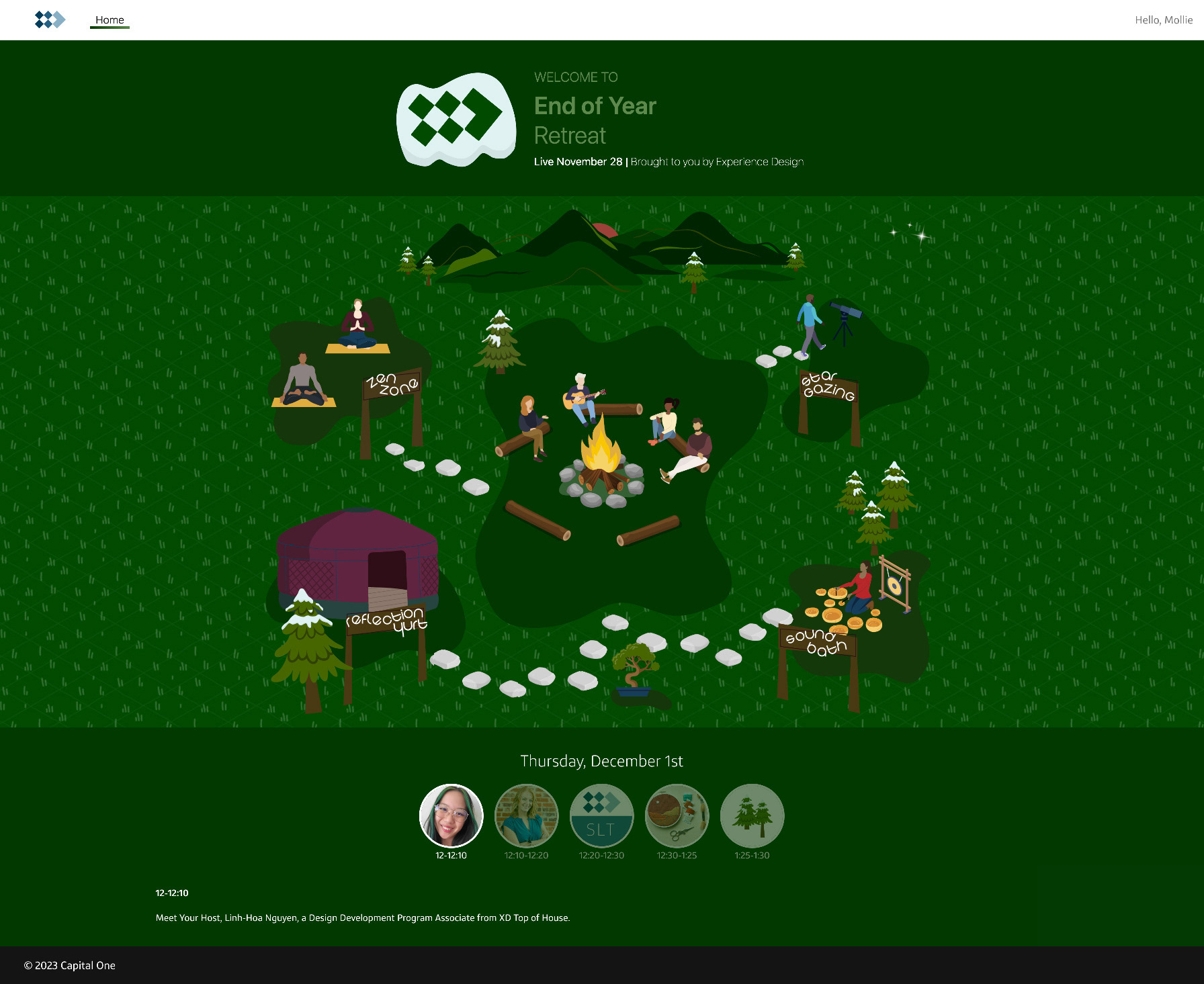1204x984 pixels.
Task: Click the bold 12-12:10 session time label
Action: pyautogui.click(x=172, y=893)
